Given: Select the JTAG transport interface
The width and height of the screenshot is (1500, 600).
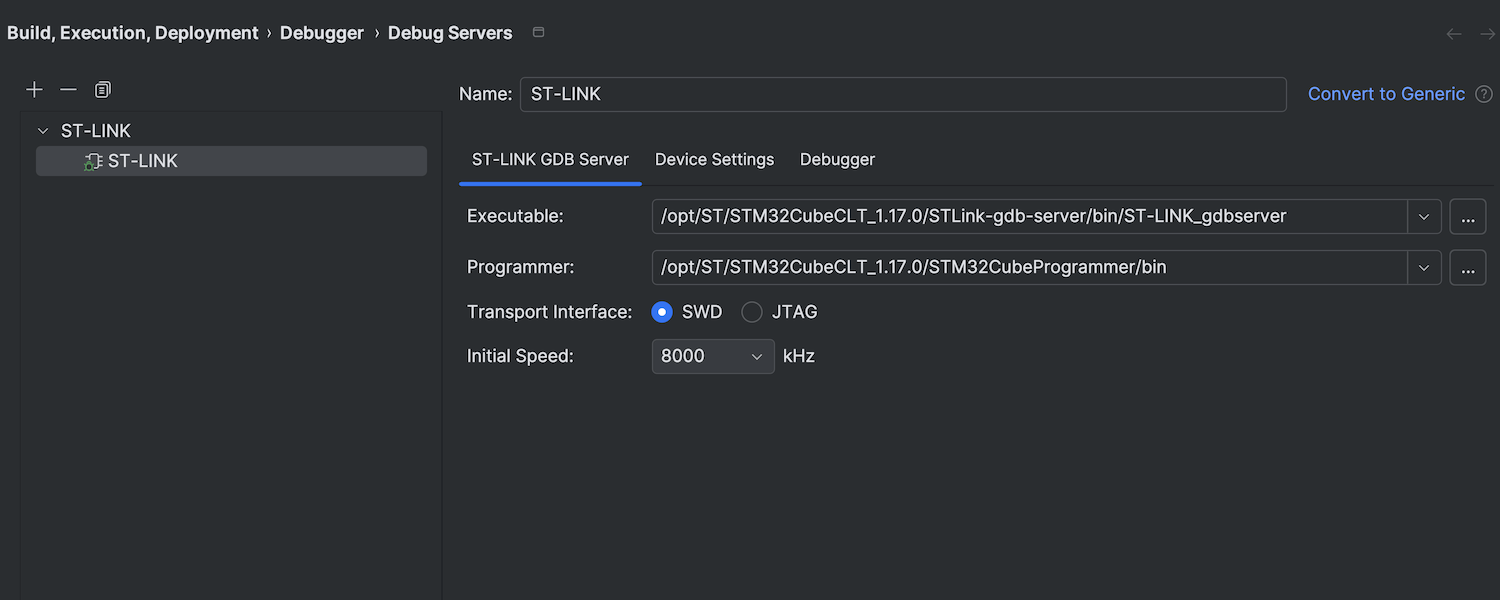Looking at the screenshot, I should pos(752,312).
